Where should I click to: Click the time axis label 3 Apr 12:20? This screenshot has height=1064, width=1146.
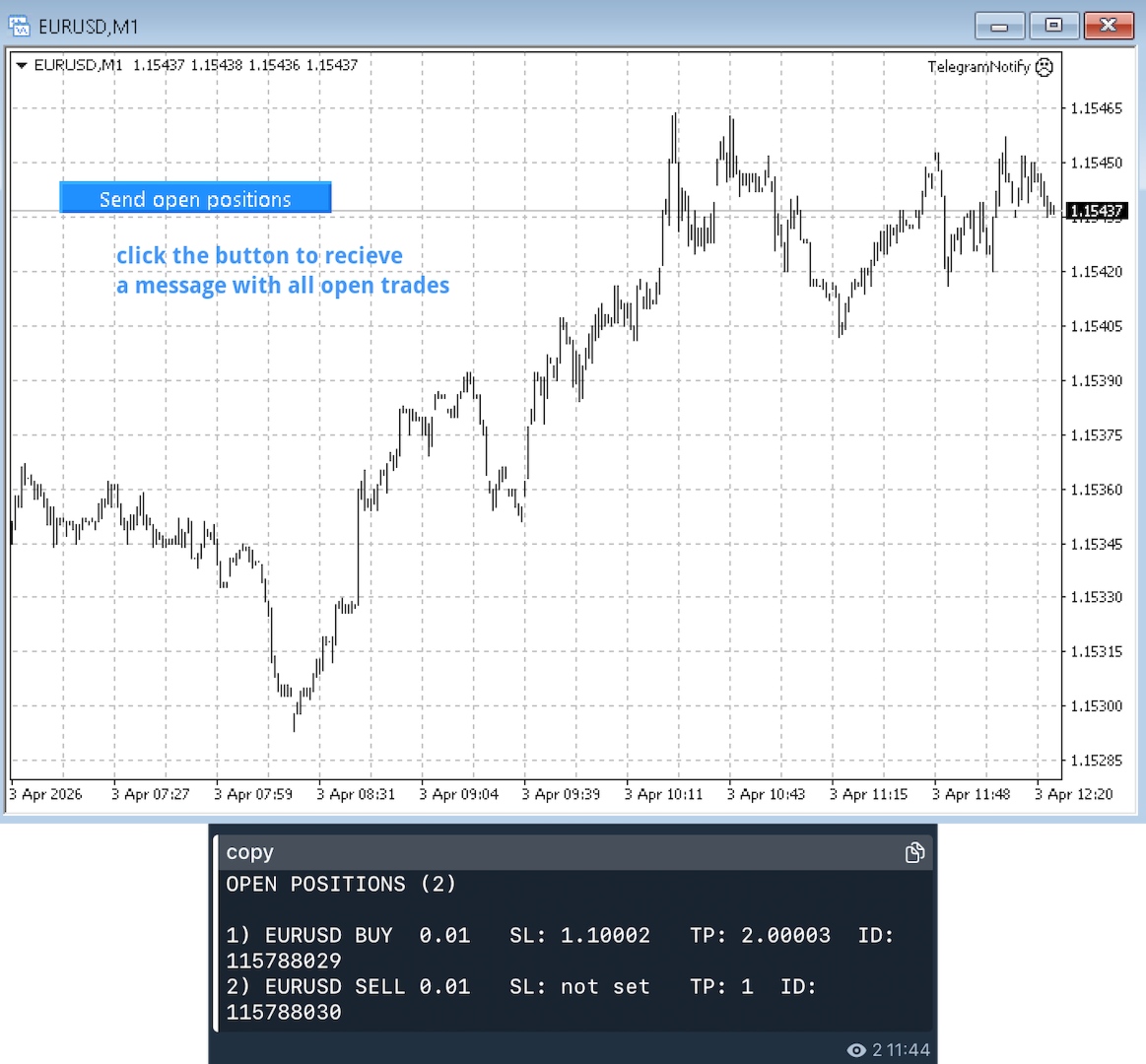click(x=1074, y=794)
